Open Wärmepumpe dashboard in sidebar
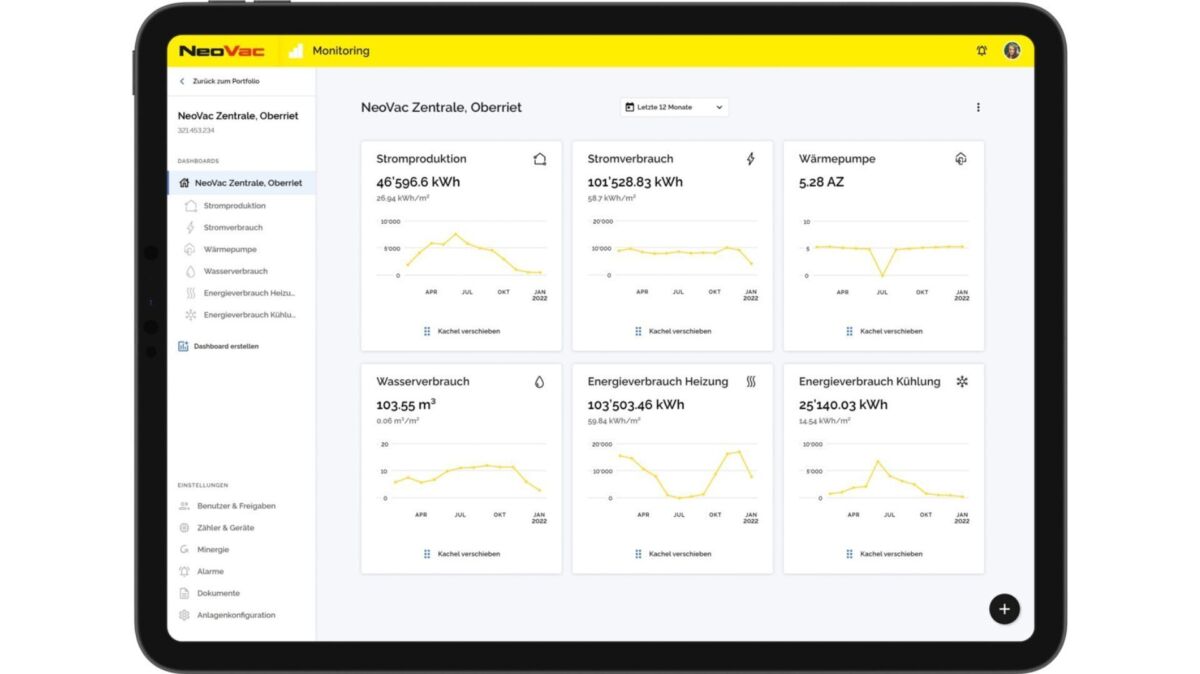 (x=230, y=250)
